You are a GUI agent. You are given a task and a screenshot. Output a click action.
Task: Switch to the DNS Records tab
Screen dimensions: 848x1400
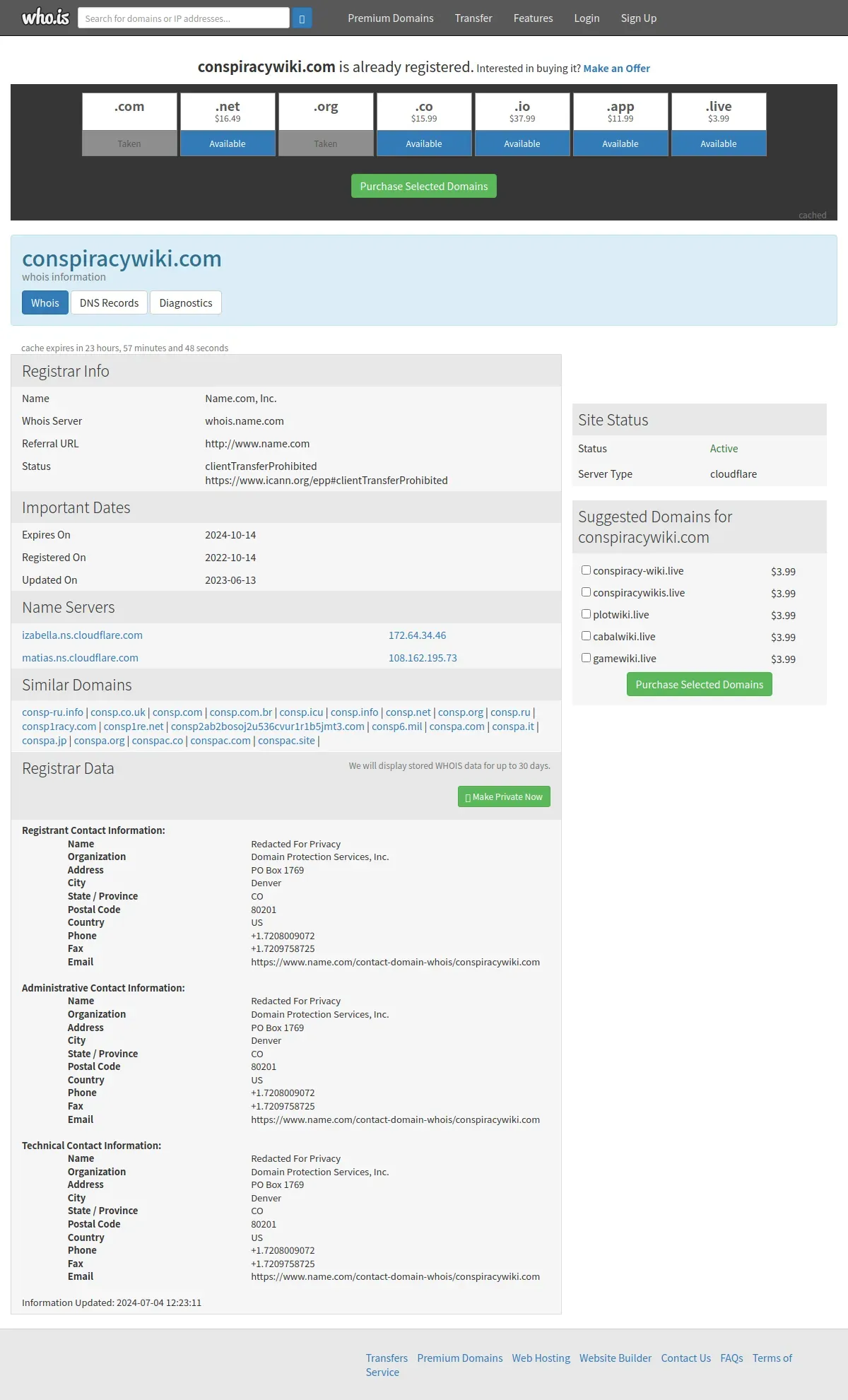tap(110, 302)
